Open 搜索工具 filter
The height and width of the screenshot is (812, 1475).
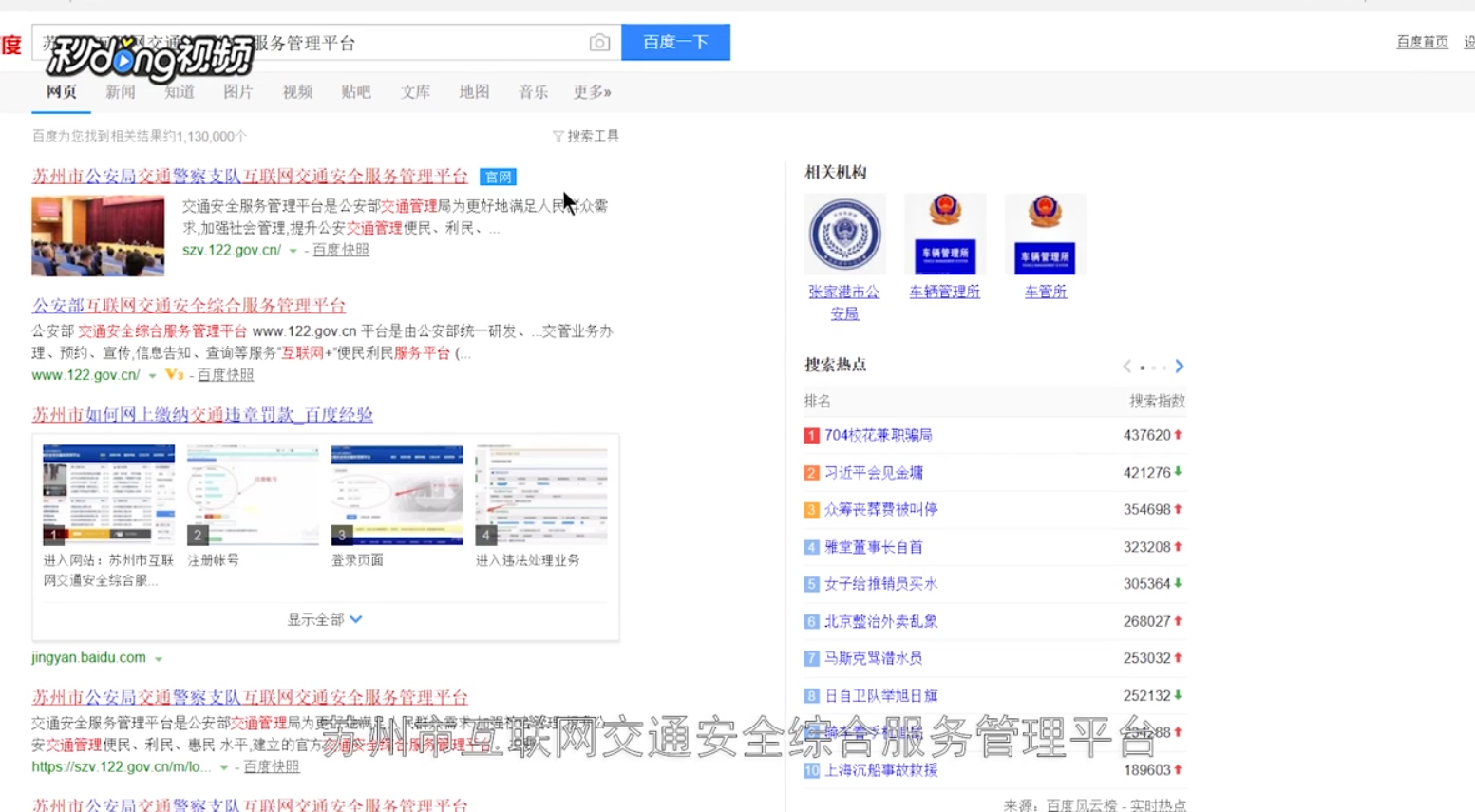coord(586,136)
